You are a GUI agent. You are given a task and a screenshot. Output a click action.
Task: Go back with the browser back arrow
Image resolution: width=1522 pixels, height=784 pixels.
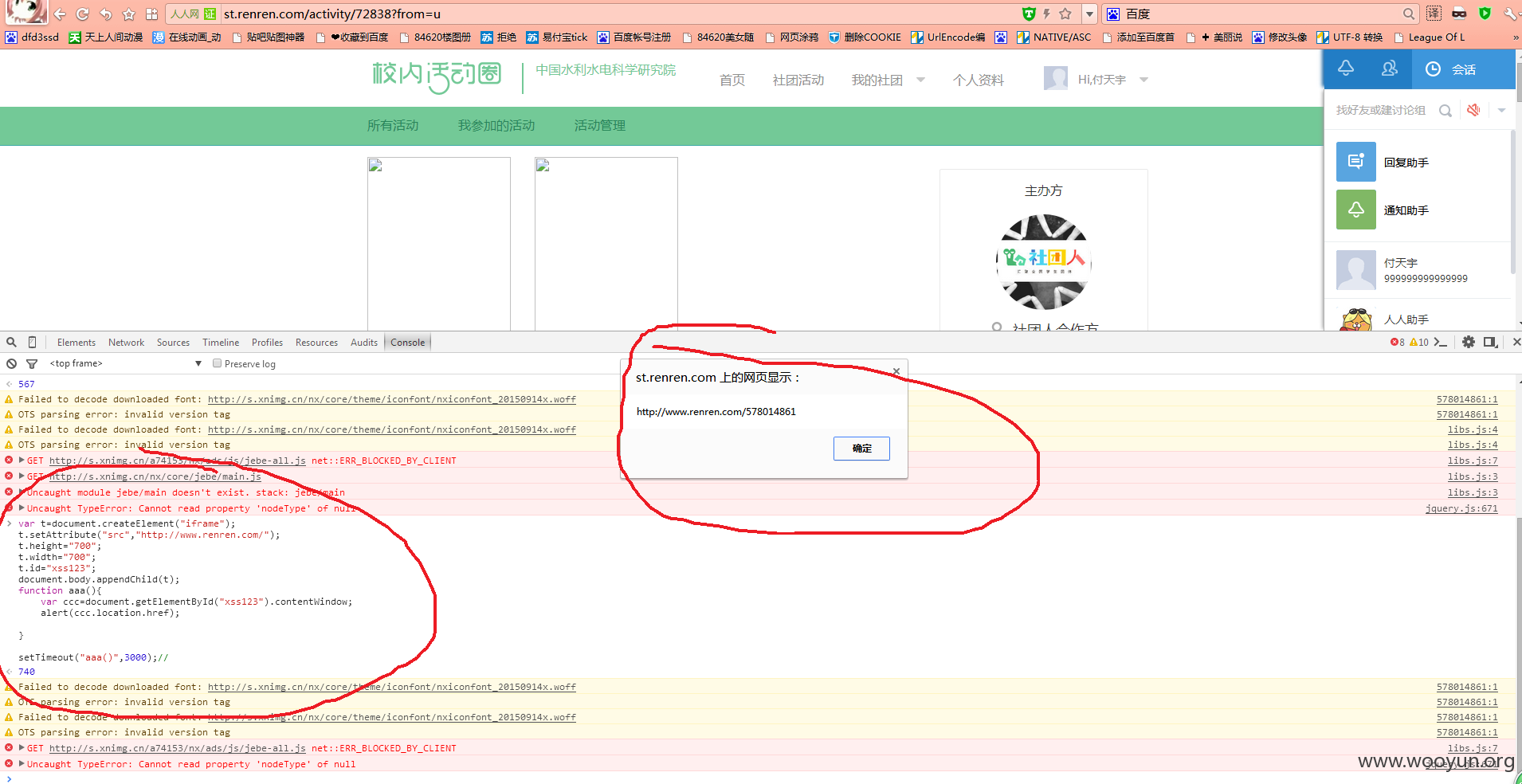pyautogui.click(x=60, y=14)
